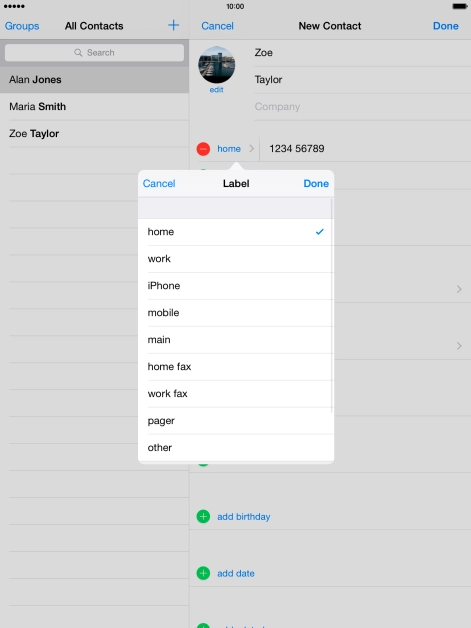Tap the search magnifier icon
The width and height of the screenshot is (471, 628).
(x=78, y=52)
